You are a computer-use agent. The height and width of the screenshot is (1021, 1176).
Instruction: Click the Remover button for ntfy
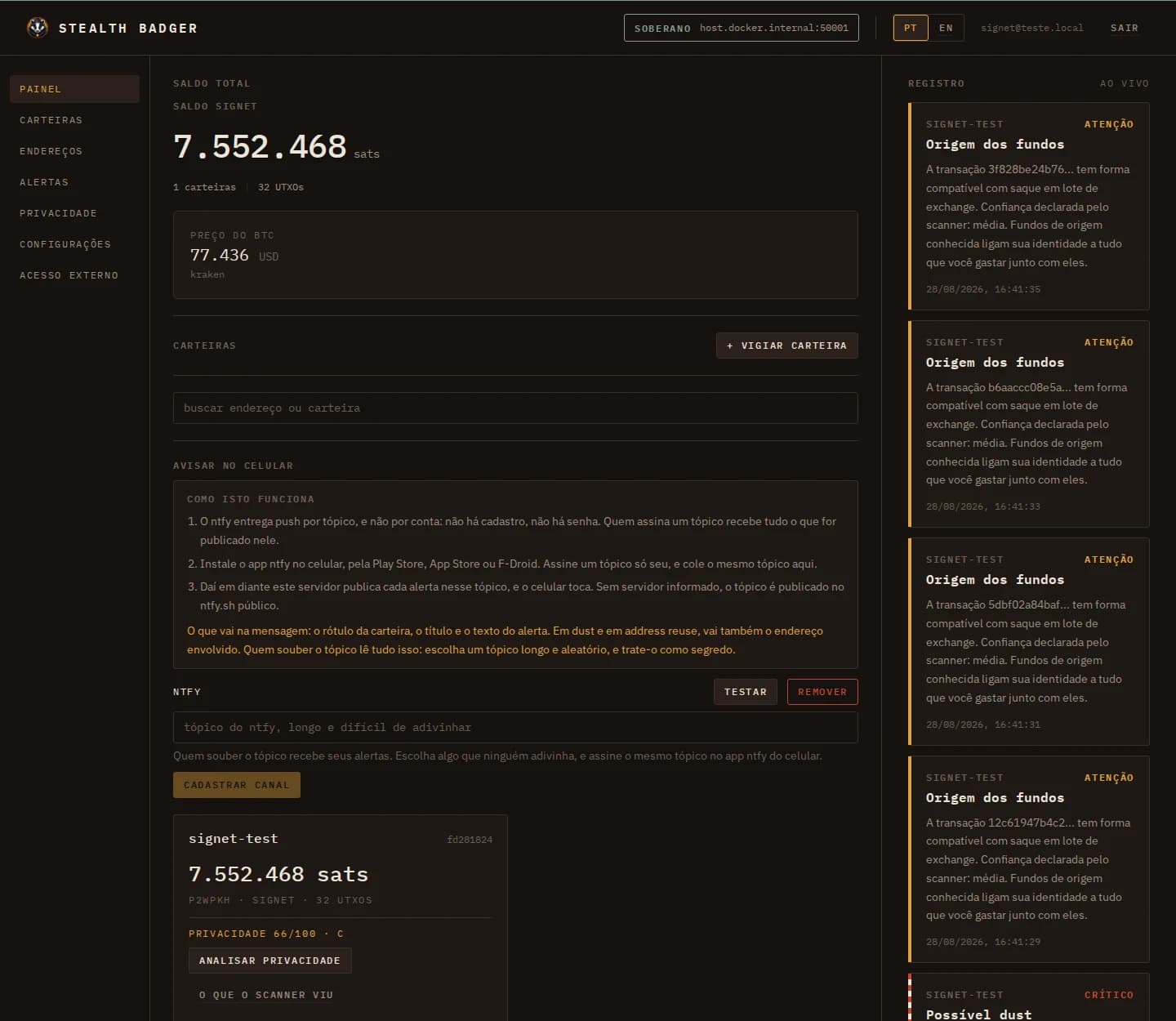pos(822,692)
